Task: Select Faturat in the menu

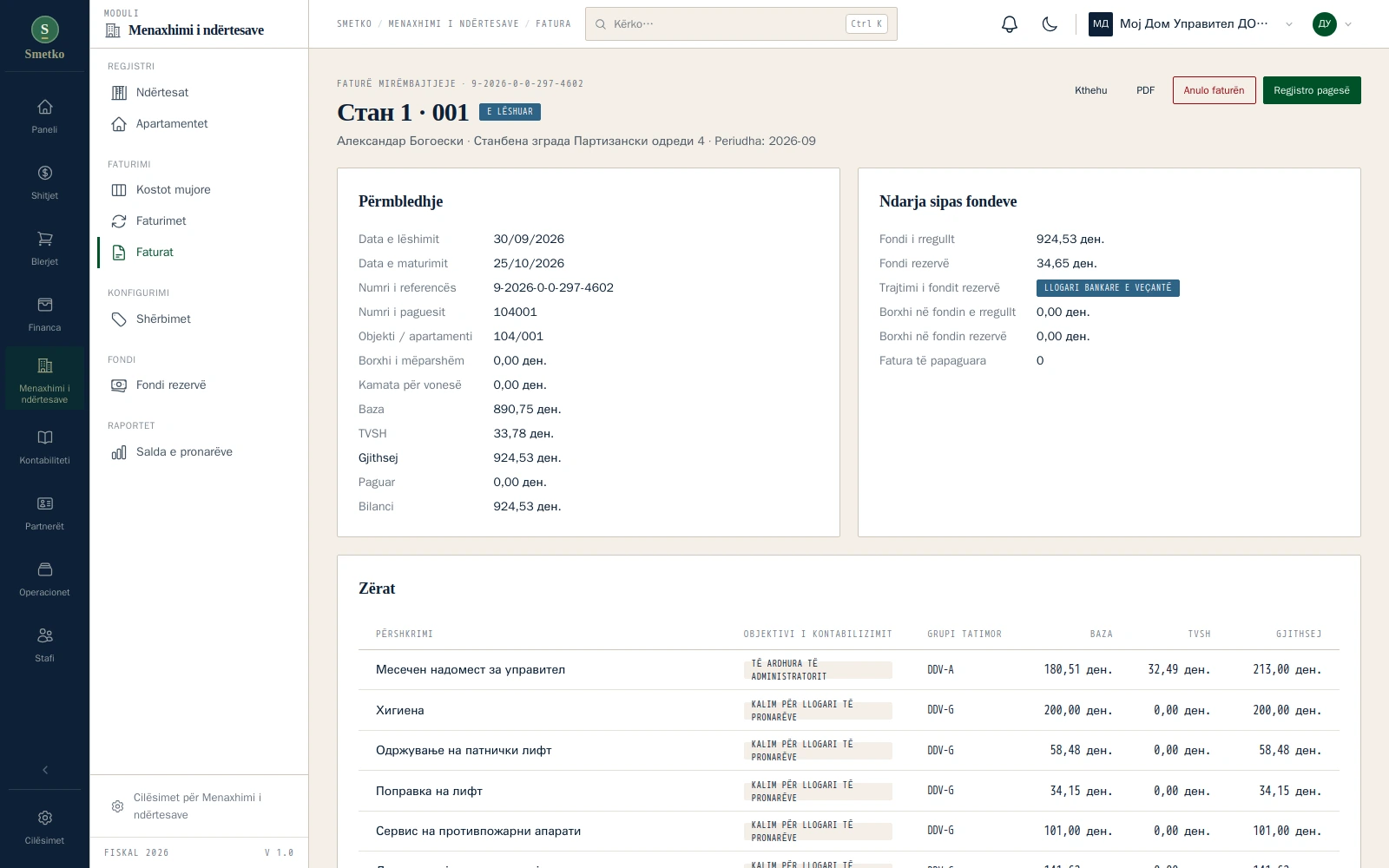Action: (x=199, y=252)
